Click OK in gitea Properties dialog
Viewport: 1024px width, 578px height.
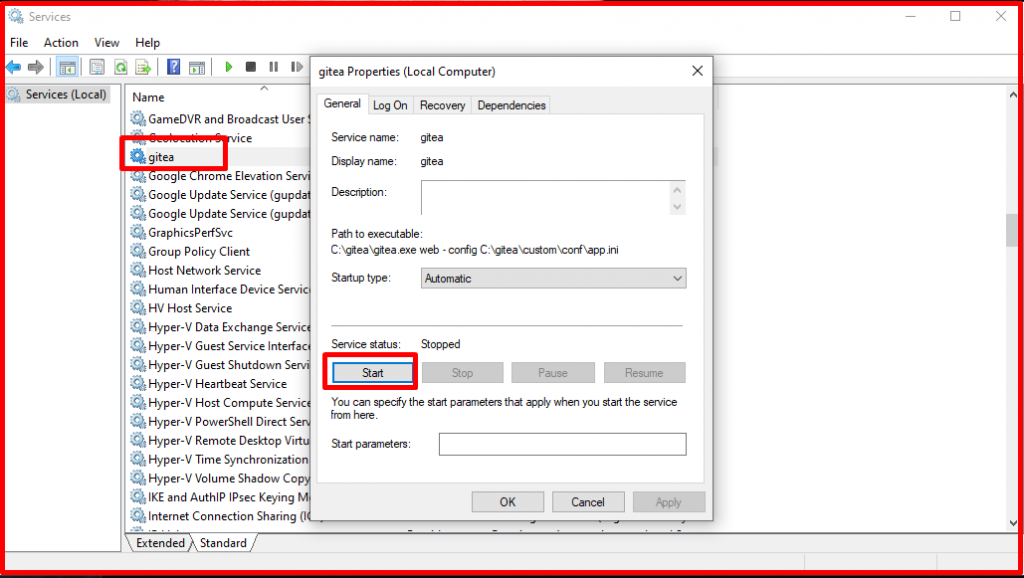tap(508, 502)
